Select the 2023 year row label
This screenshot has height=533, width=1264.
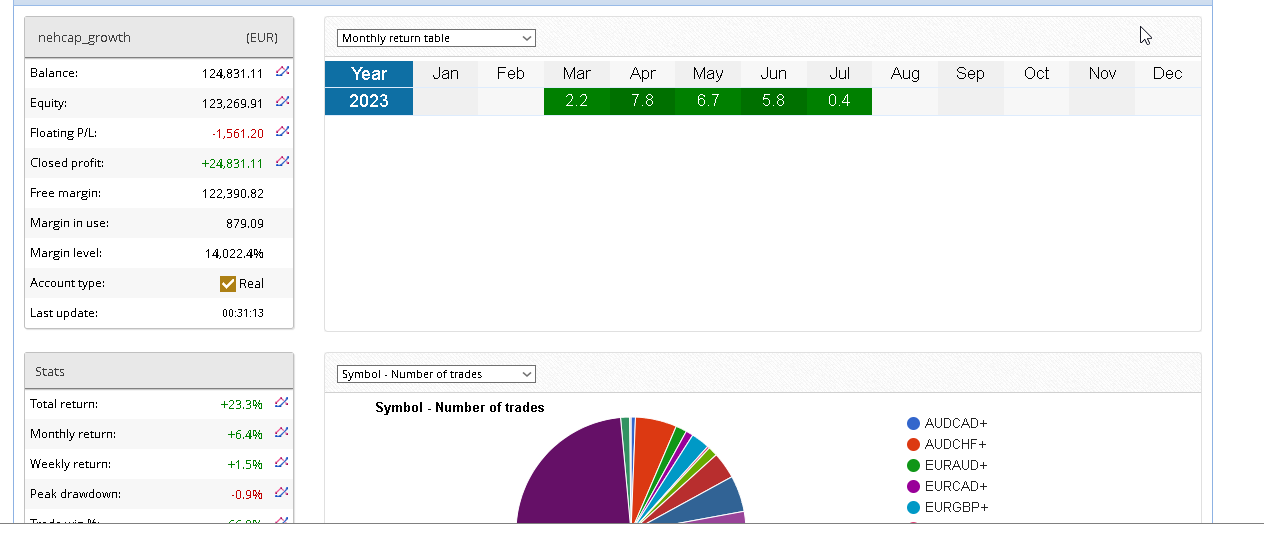pyautogui.click(x=369, y=101)
